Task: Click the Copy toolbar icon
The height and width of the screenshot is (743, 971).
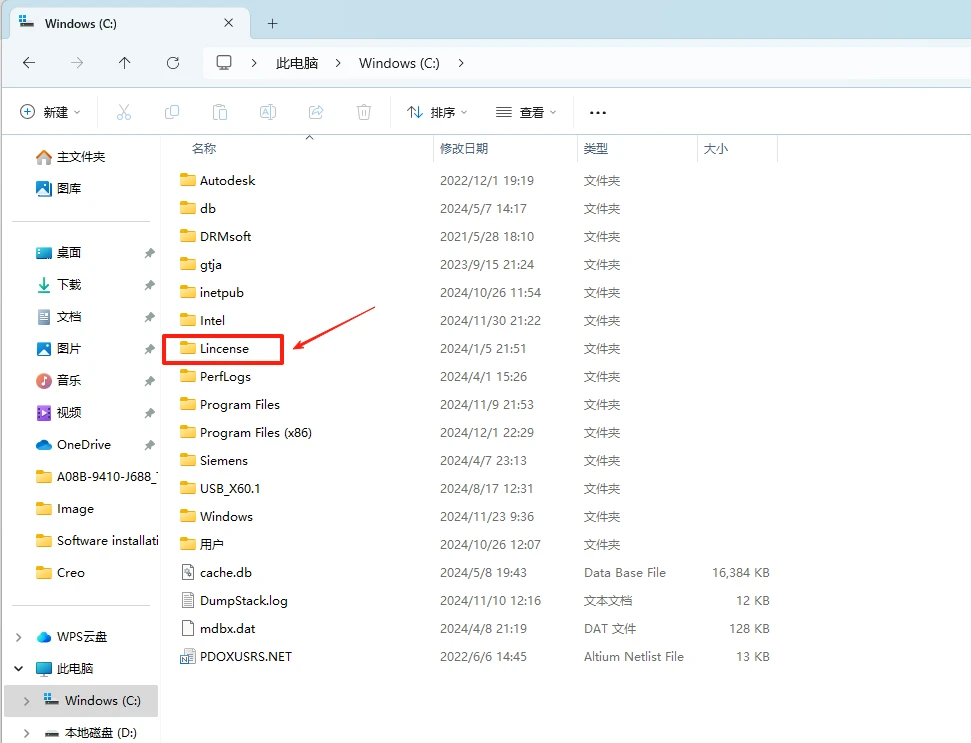Action: pos(172,112)
